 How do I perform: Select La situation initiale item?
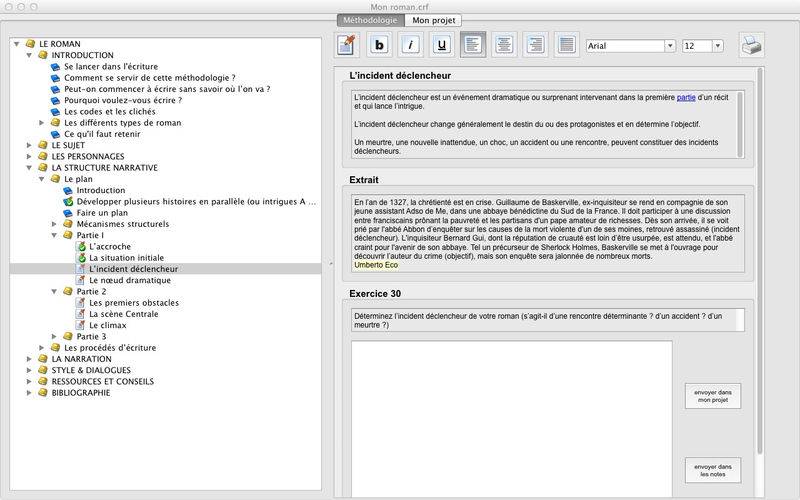click(127, 258)
